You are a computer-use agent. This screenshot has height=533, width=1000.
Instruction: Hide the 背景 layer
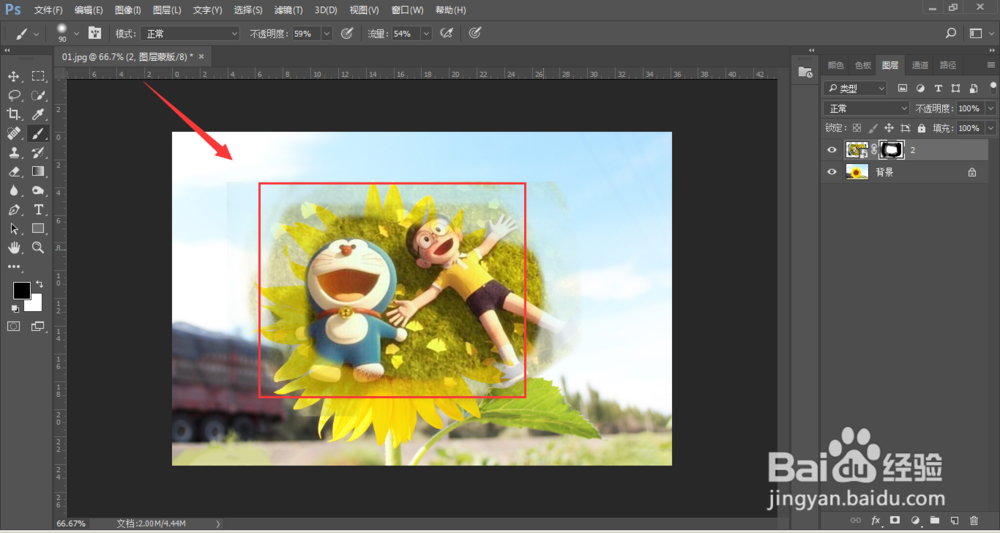click(832, 172)
